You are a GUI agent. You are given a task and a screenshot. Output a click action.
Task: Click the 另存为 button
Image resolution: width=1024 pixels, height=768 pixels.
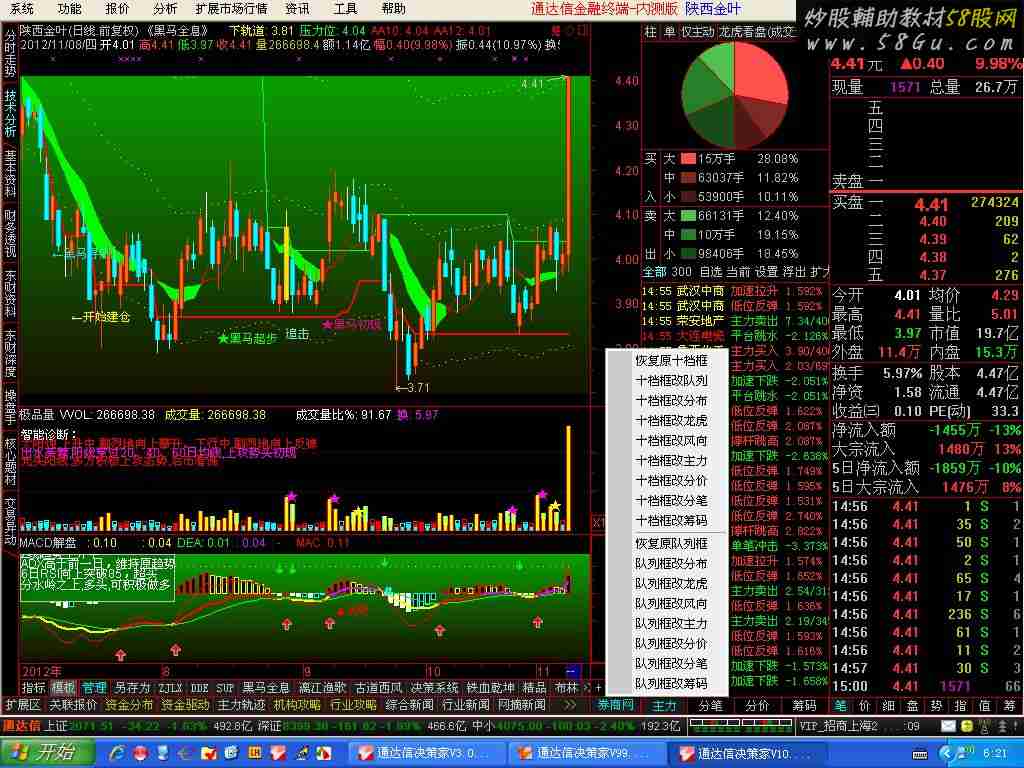133,688
